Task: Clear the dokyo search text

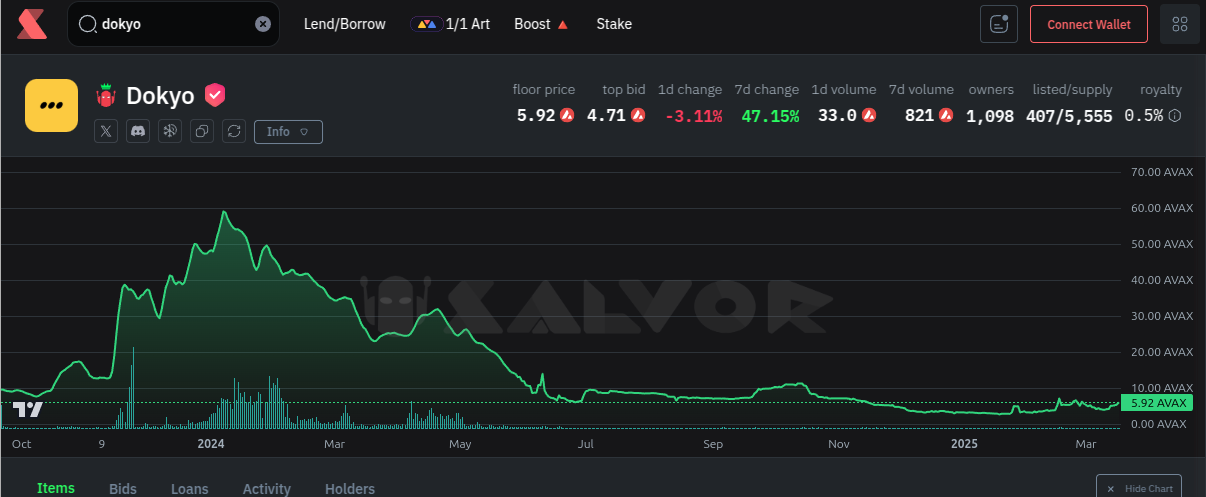Action: (263, 24)
